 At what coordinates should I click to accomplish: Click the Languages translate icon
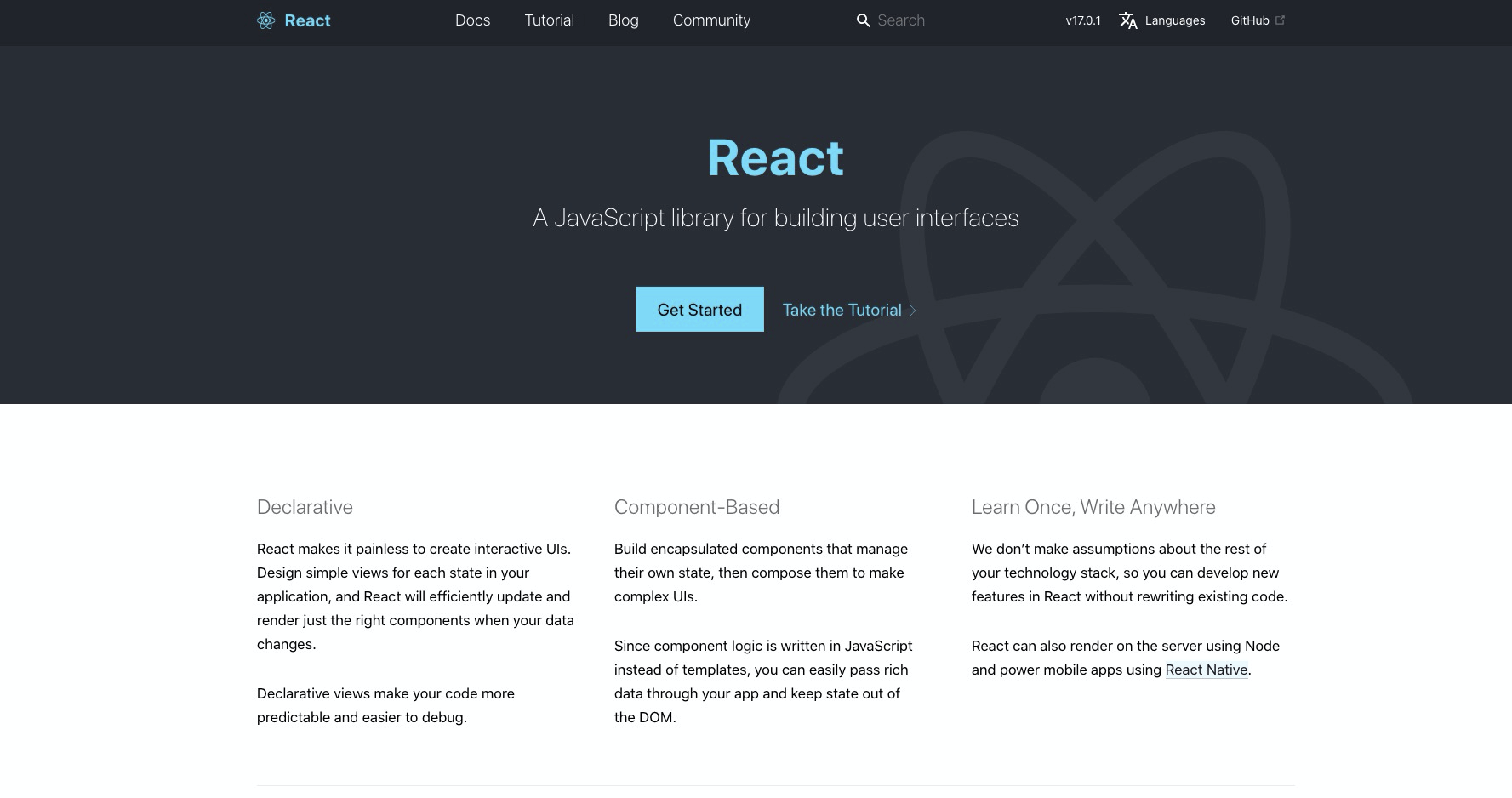pyautogui.click(x=1128, y=20)
